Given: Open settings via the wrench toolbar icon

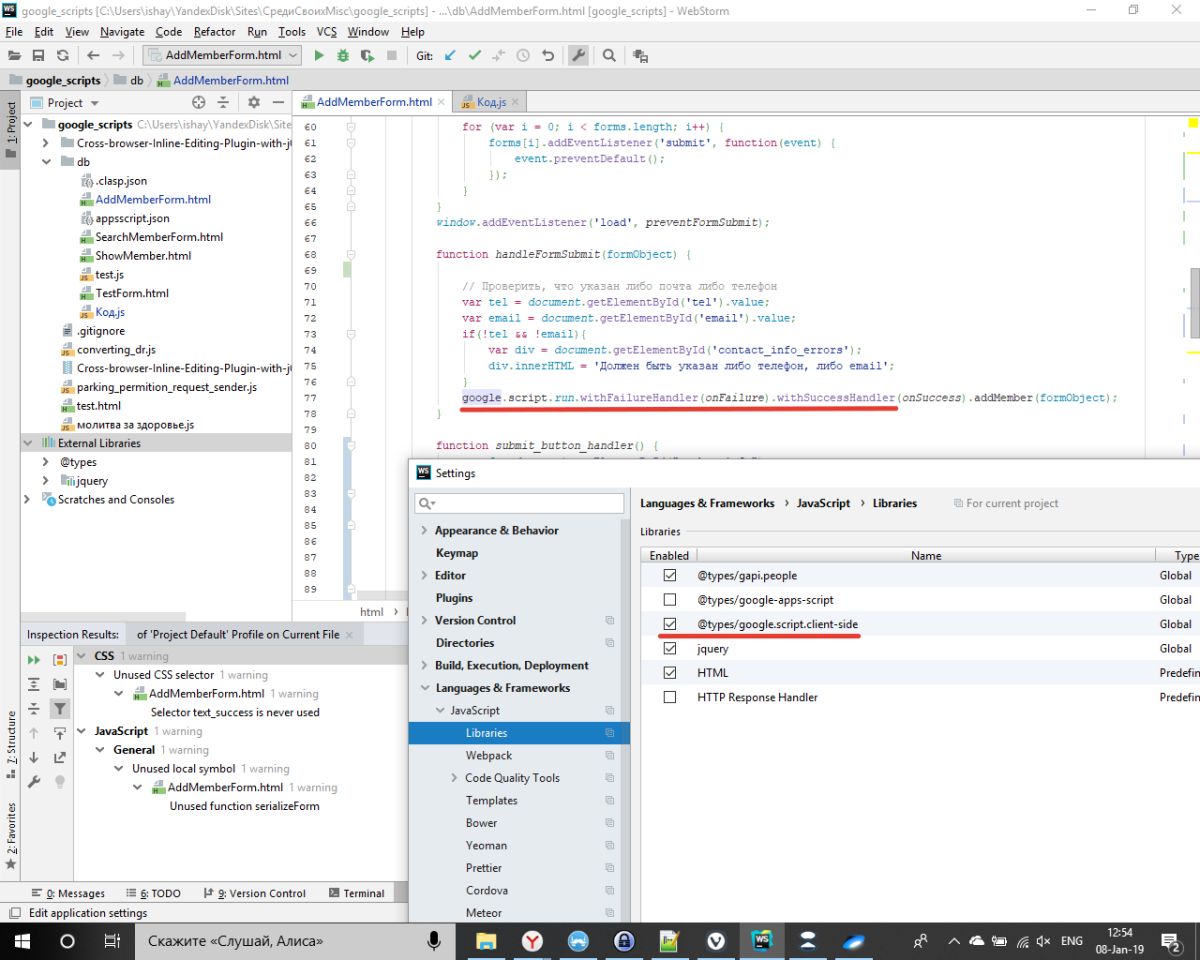Looking at the screenshot, I should pos(578,56).
